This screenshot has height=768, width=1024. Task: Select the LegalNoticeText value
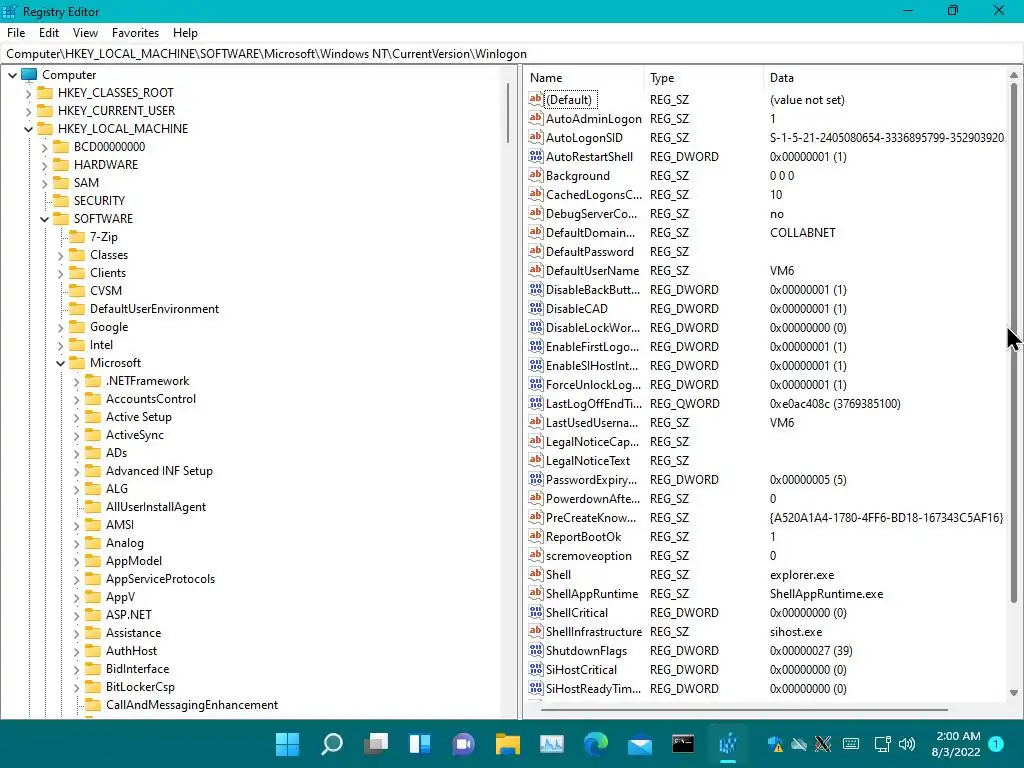coord(588,460)
